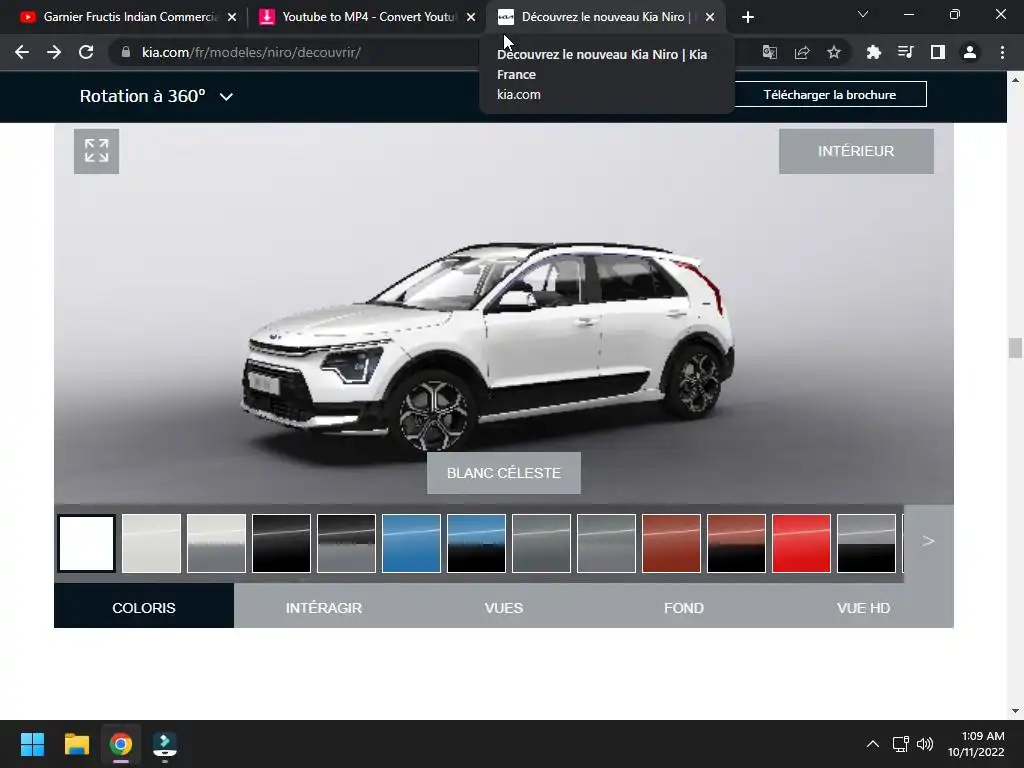Open a new browser tab

748,17
